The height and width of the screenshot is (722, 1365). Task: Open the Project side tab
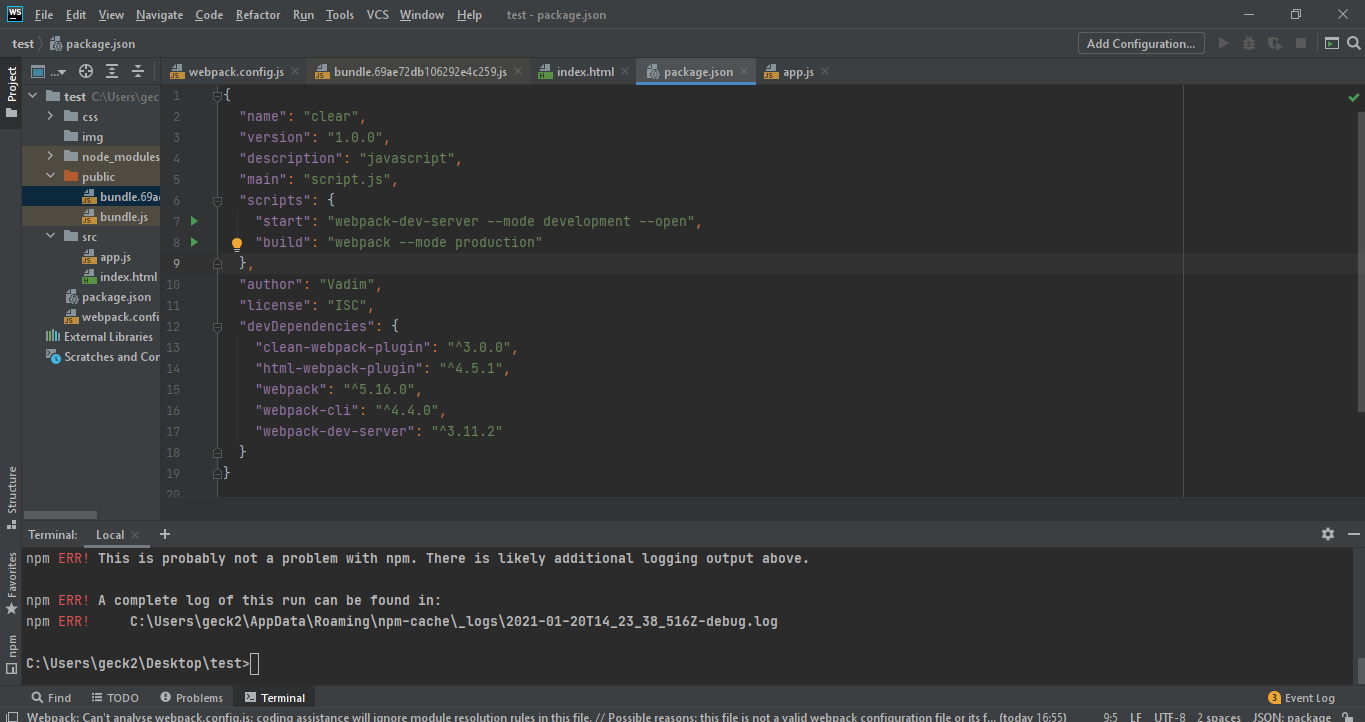(x=11, y=92)
